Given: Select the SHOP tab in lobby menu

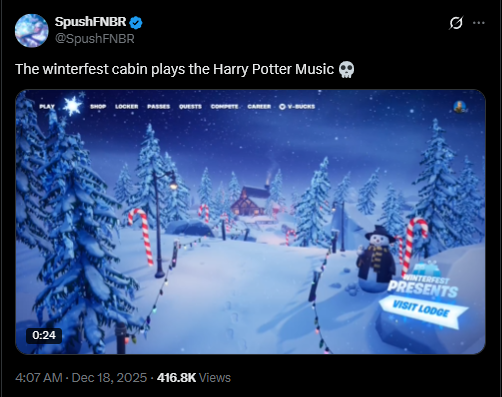Looking at the screenshot, I should [x=98, y=107].
